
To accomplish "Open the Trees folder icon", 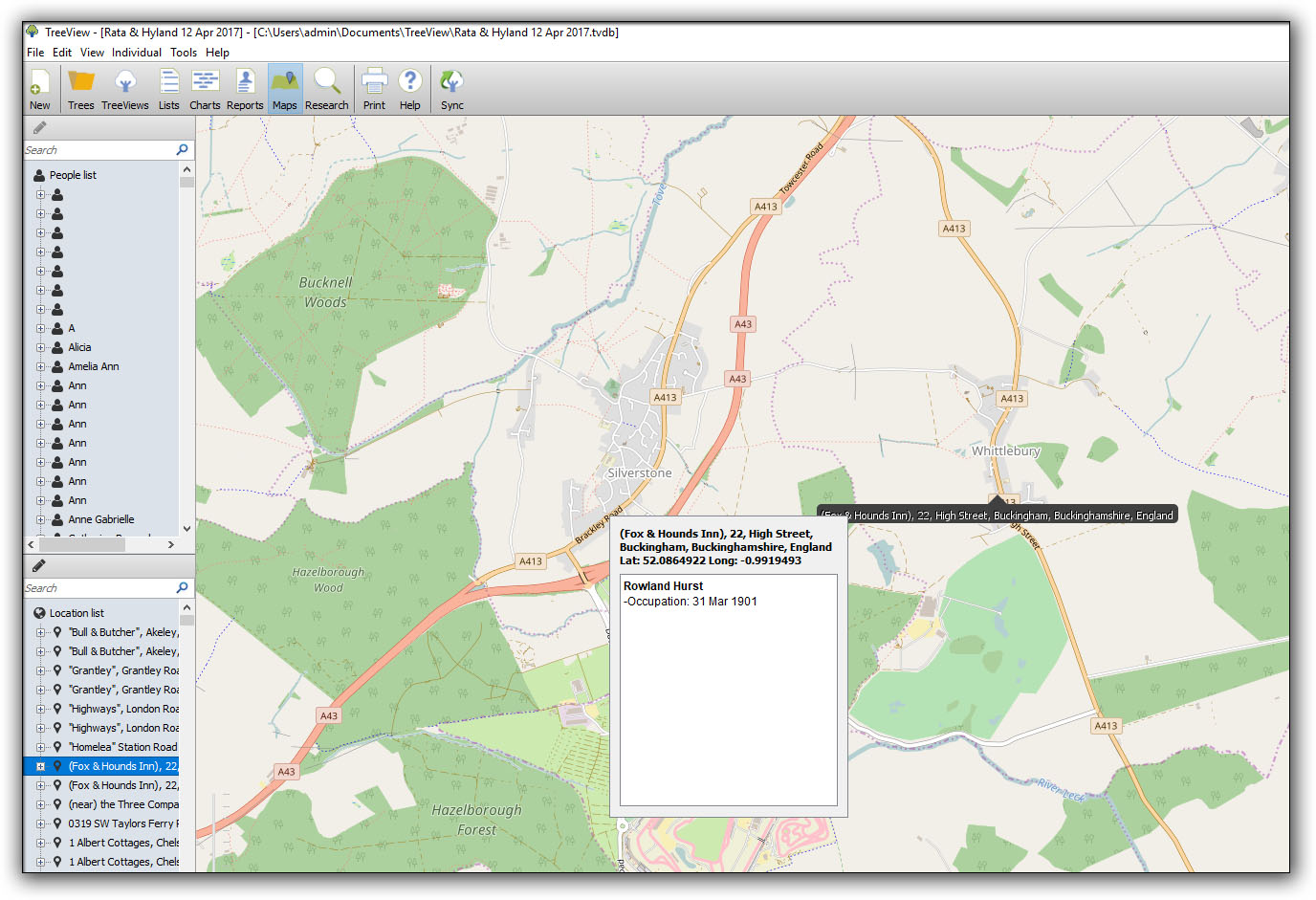I will 80,90.
